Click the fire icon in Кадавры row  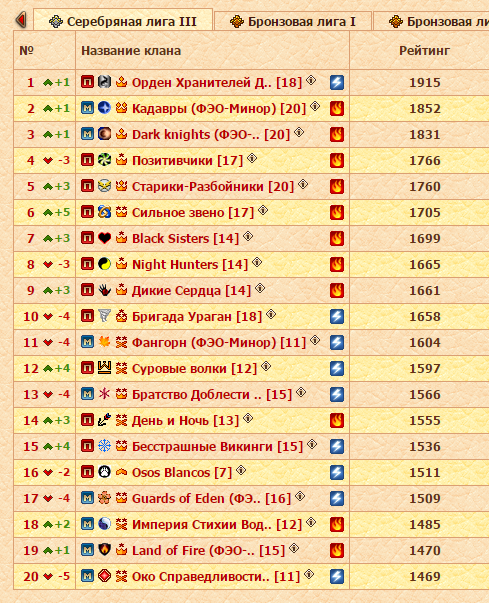pyautogui.click(x=337, y=108)
